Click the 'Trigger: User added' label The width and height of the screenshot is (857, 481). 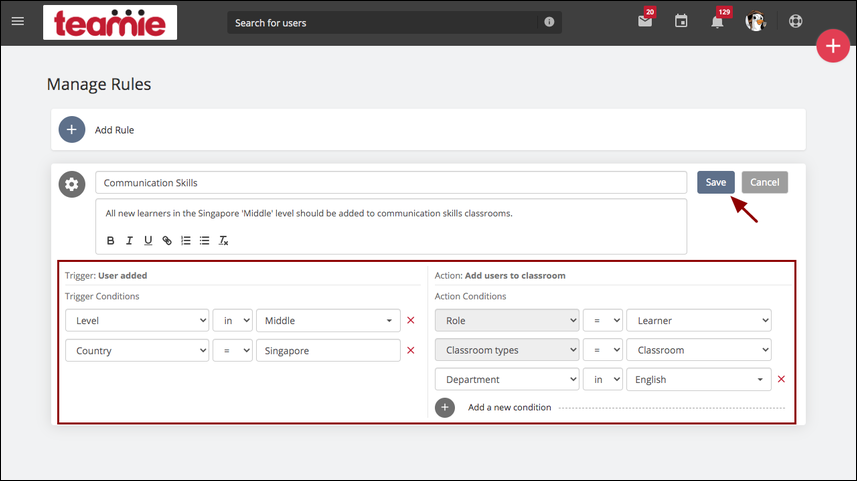click(x=106, y=275)
